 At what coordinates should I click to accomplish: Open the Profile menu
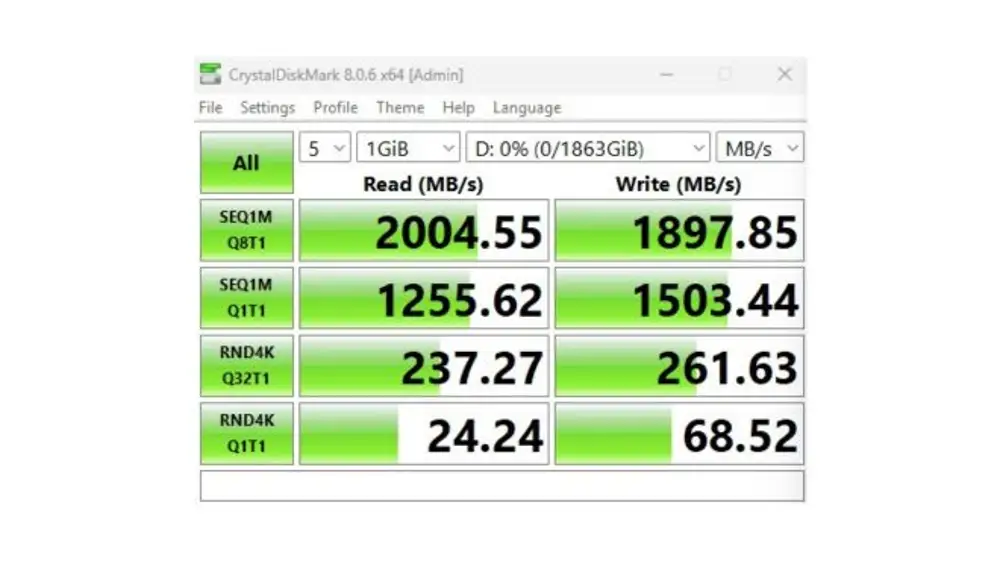pos(335,108)
